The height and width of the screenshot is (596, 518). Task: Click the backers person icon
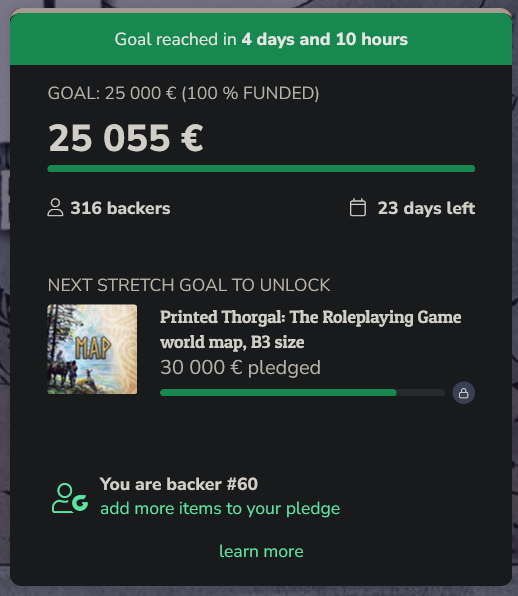point(55,208)
